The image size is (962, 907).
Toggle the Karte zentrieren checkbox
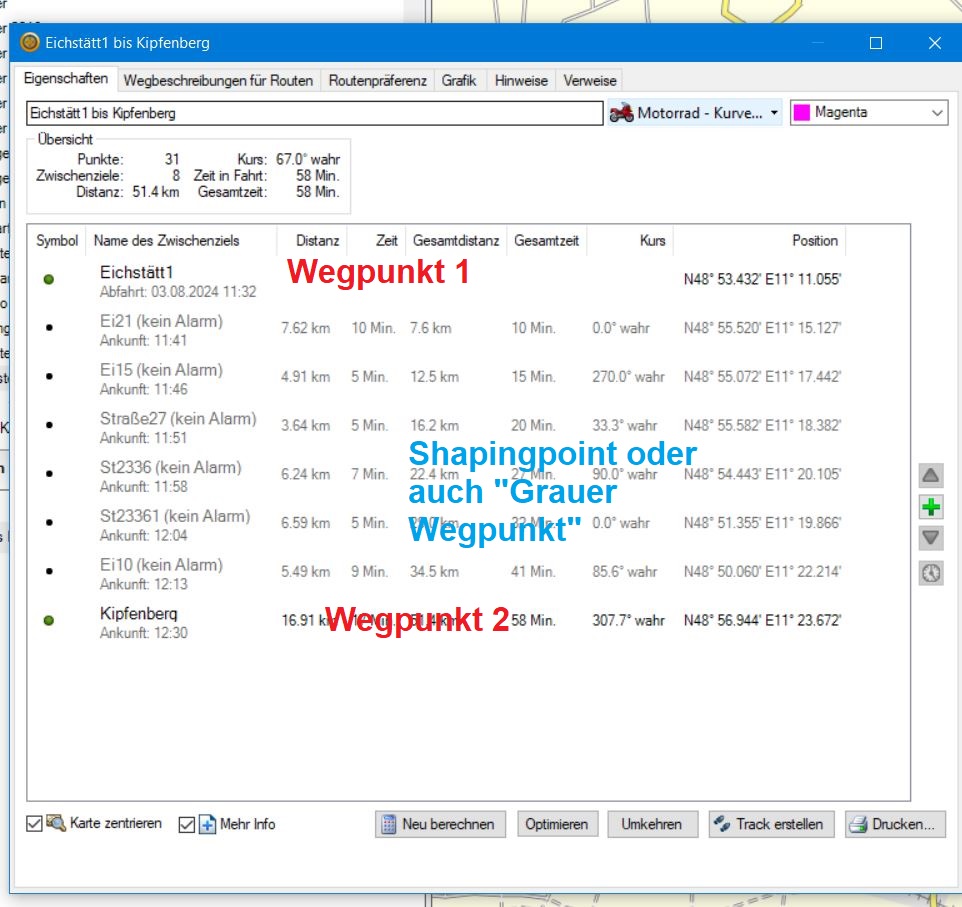(x=34, y=824)
